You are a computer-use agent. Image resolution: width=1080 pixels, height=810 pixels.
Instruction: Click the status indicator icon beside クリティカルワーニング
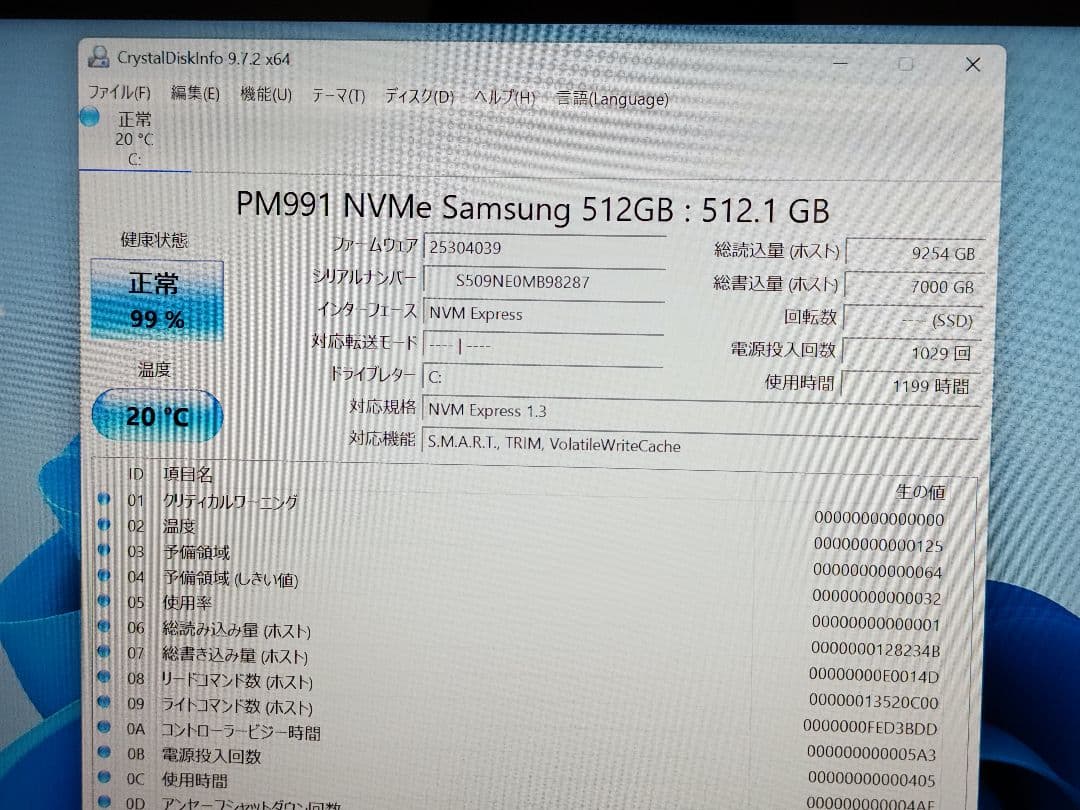[106, 500]
